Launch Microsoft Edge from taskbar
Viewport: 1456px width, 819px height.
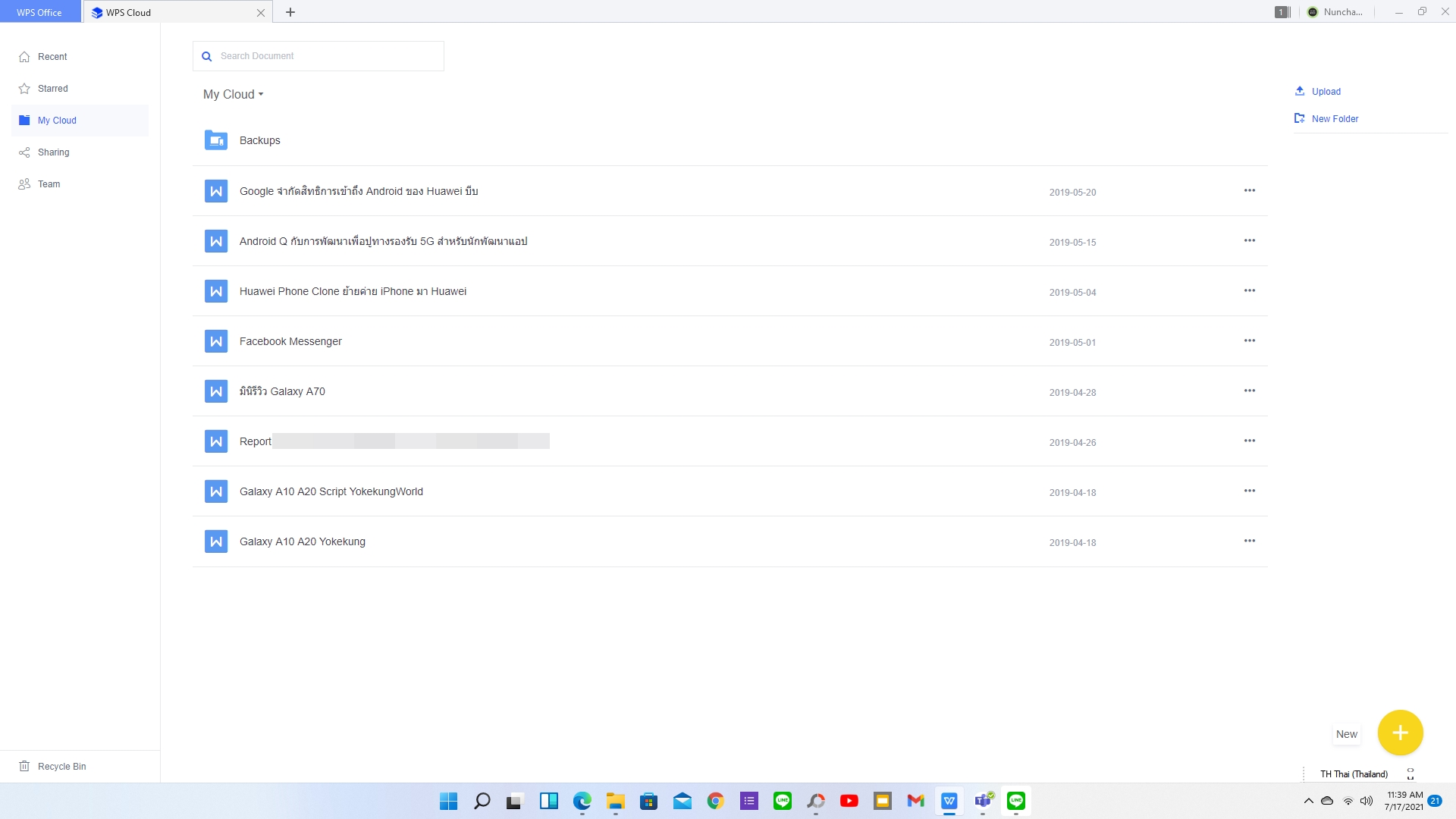[x=582, y=801]
